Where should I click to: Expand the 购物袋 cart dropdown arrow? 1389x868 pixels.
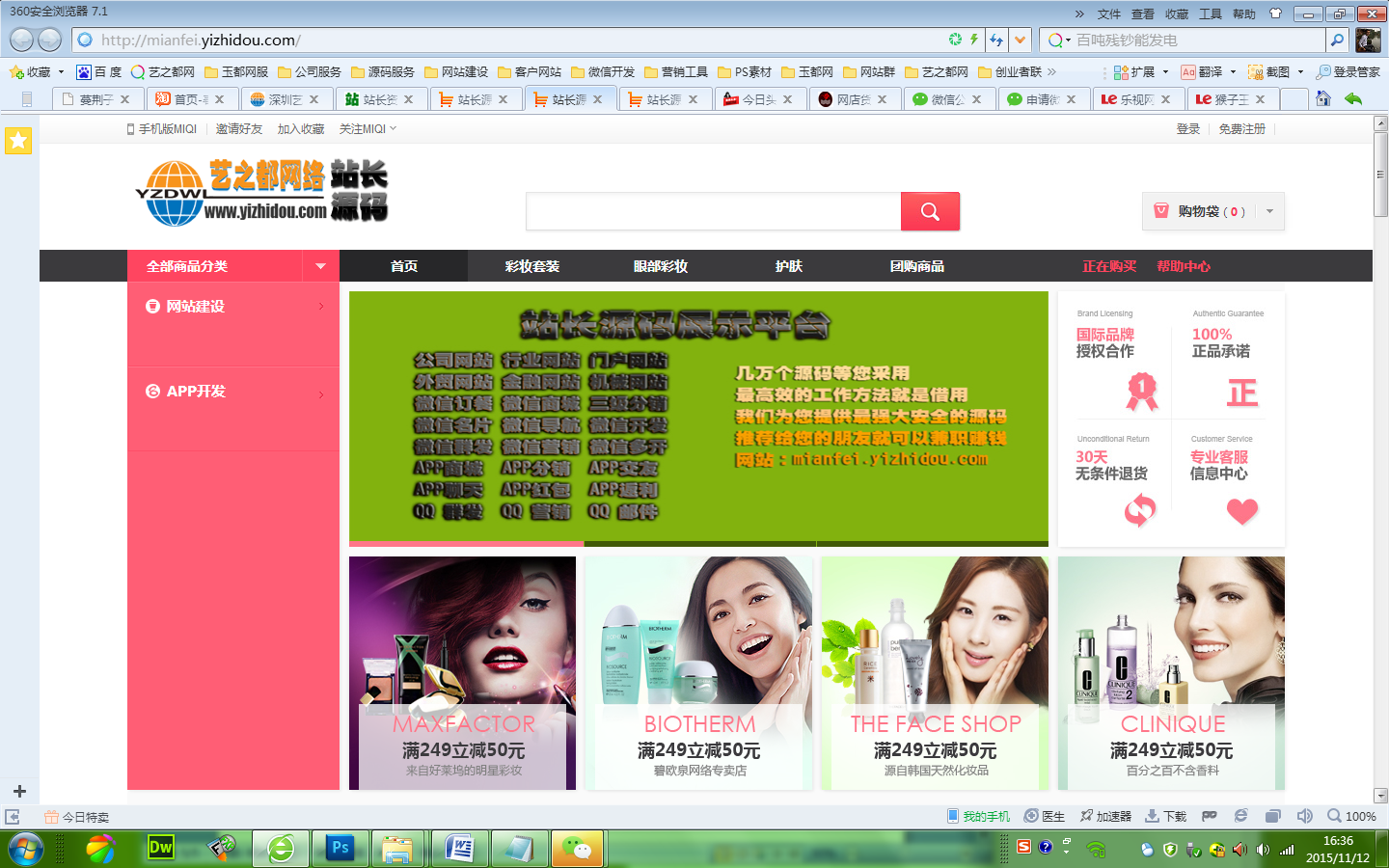tap(1269, 211)
